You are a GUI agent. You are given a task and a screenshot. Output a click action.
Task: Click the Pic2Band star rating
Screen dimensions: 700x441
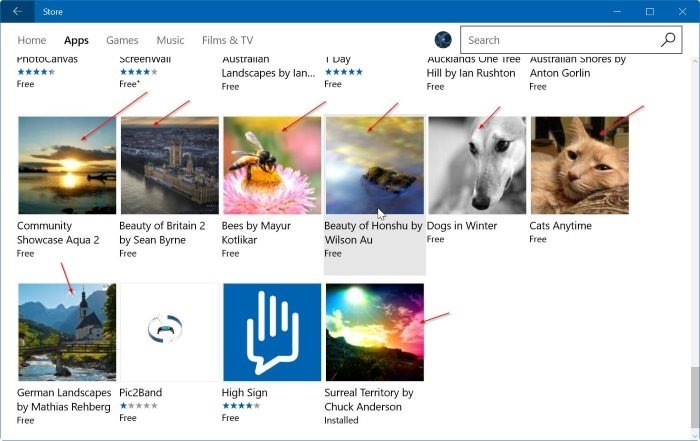[139, 406]
